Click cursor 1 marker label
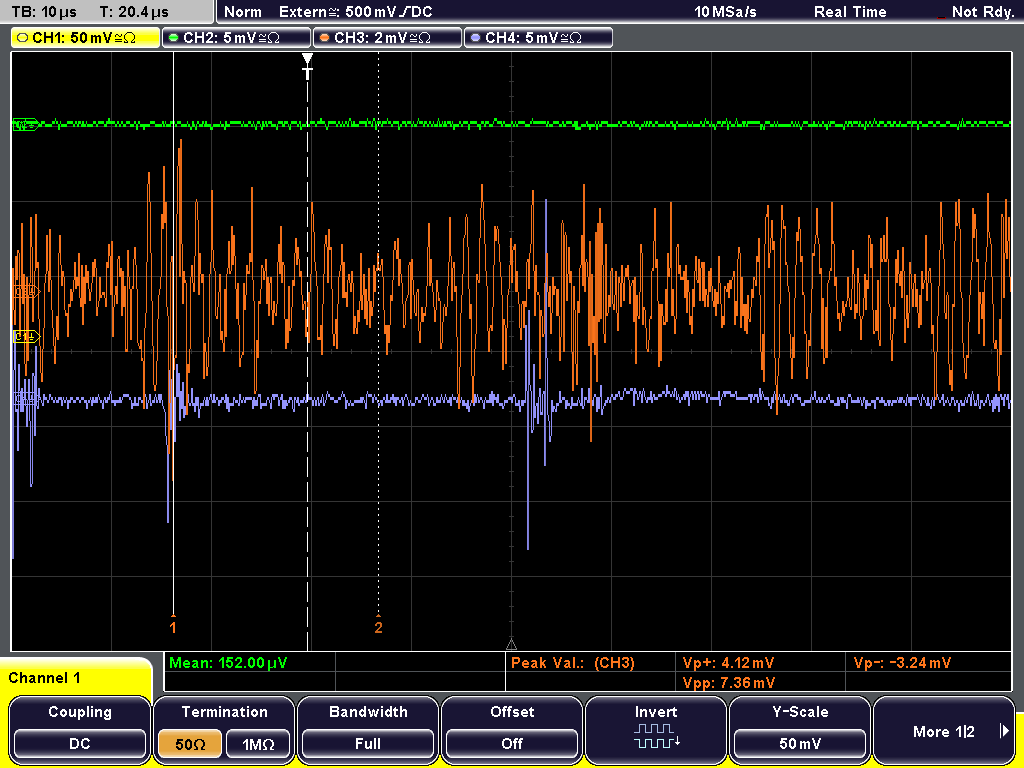1024x768 pixels. pyautogui.click(x=173, y=626)
